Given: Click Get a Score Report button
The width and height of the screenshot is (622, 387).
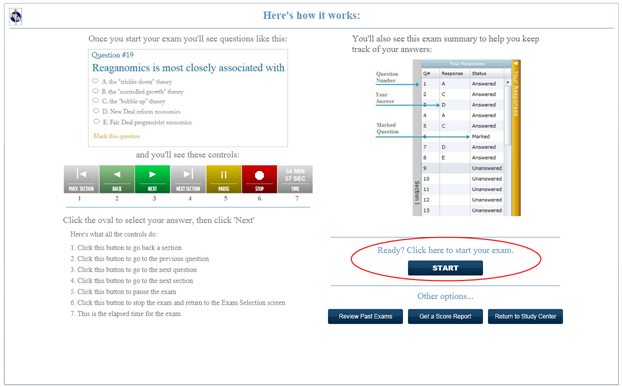Looking at the screenshot, I should pyautogui.click(x=445, y=316).
